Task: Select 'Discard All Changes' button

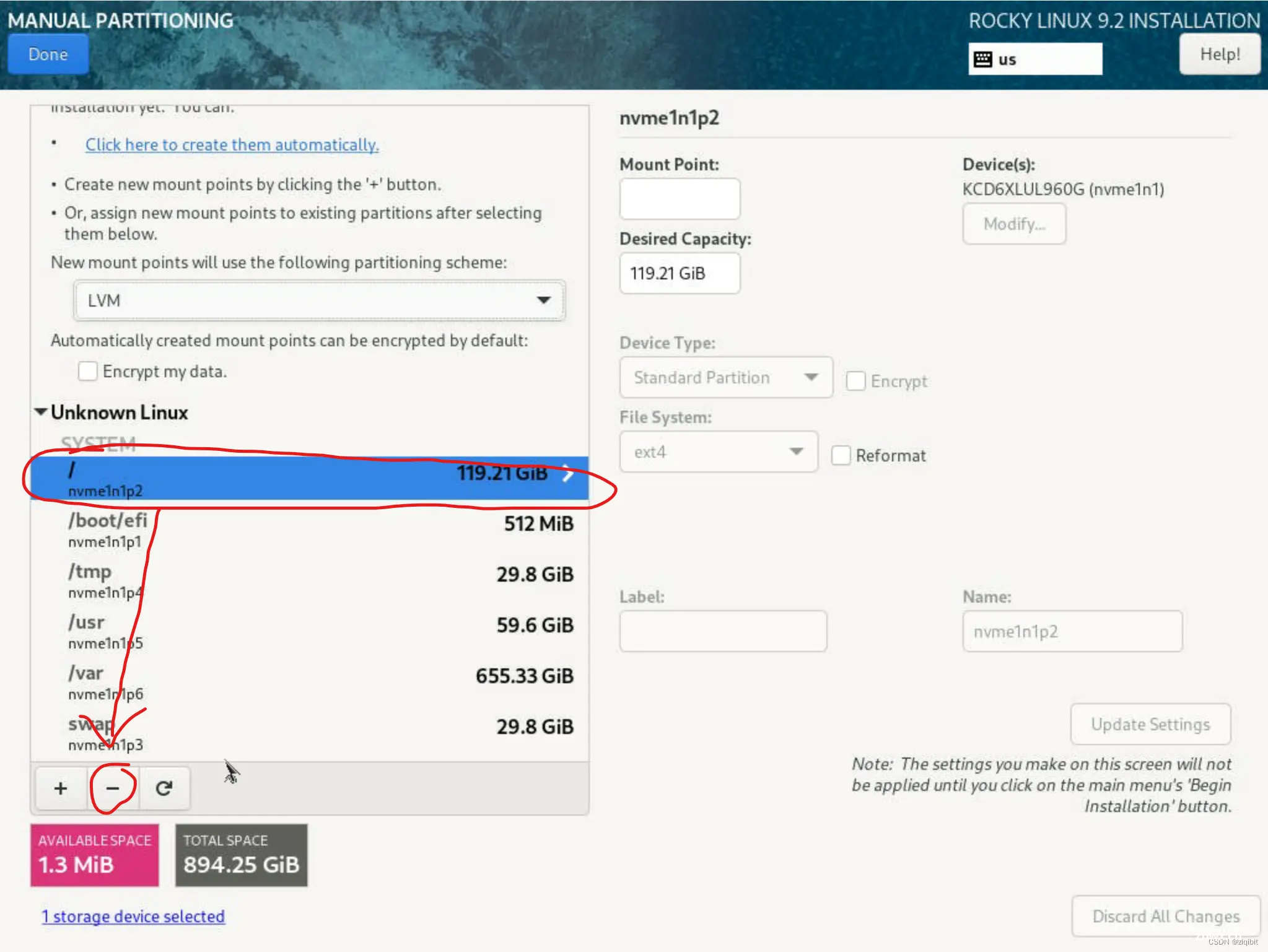Action: pos(1165,915)
